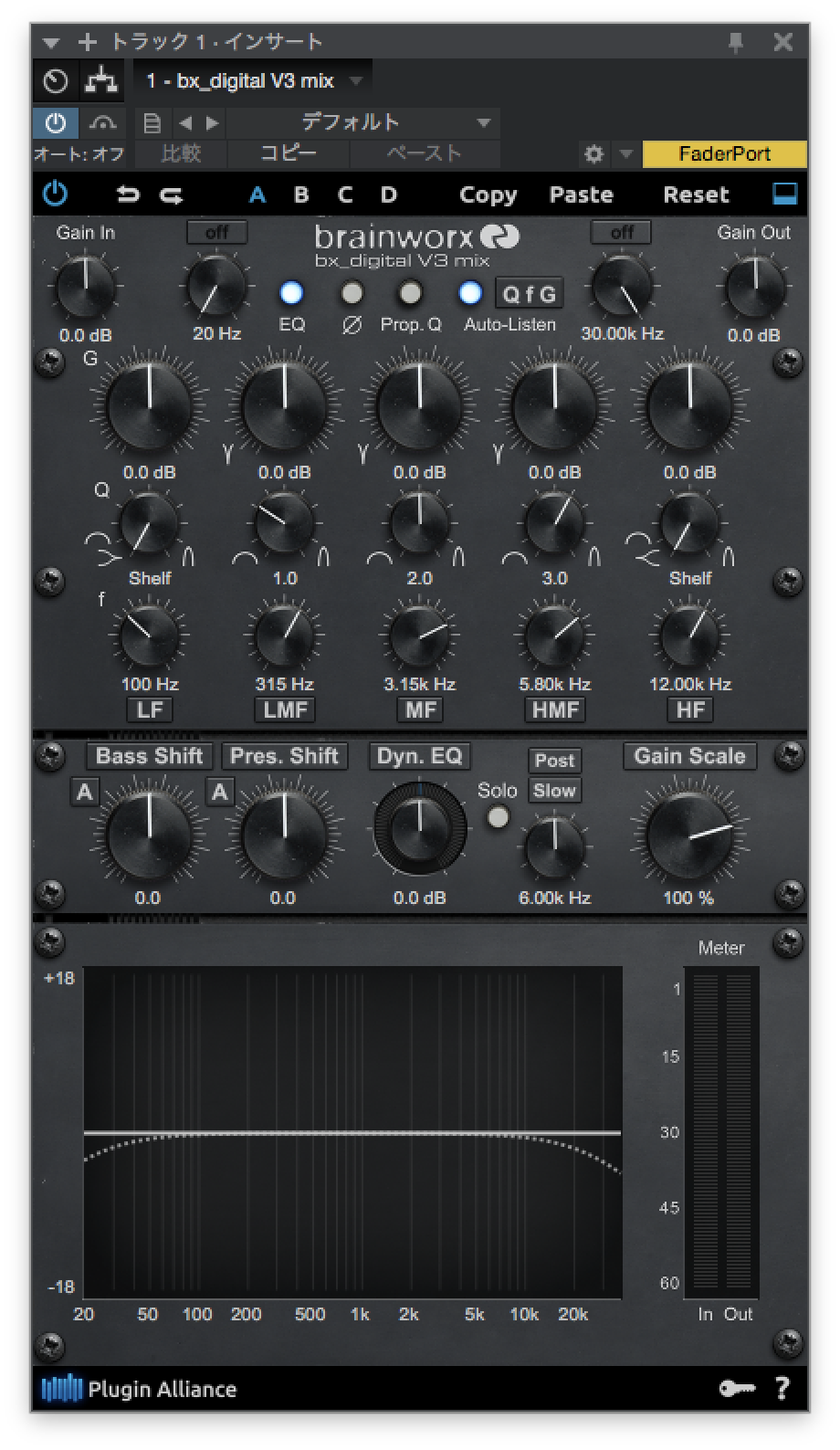
Task: Click the LMF band label button
Action: pos(285,709)
